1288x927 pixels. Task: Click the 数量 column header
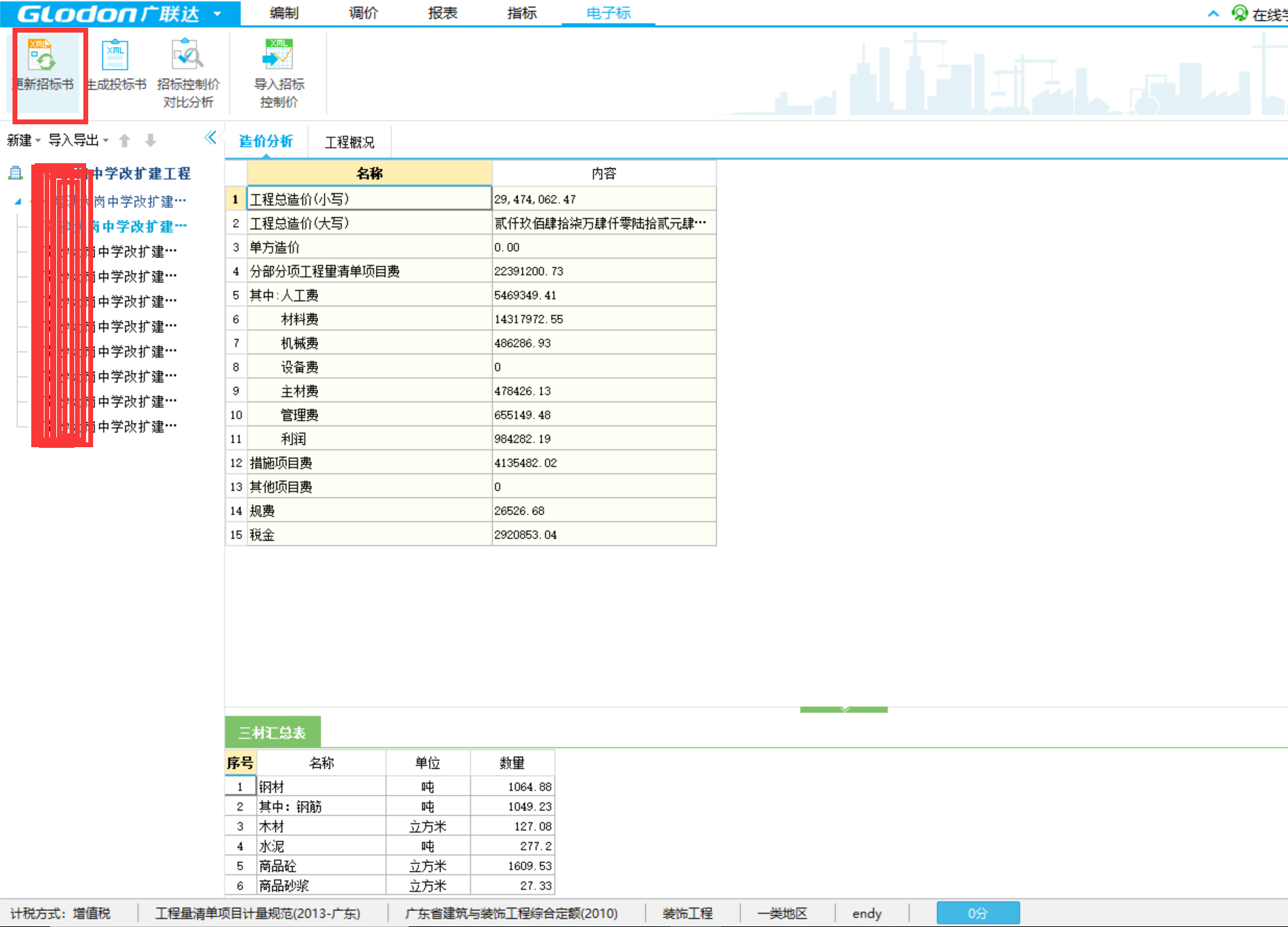click(512, 762)
